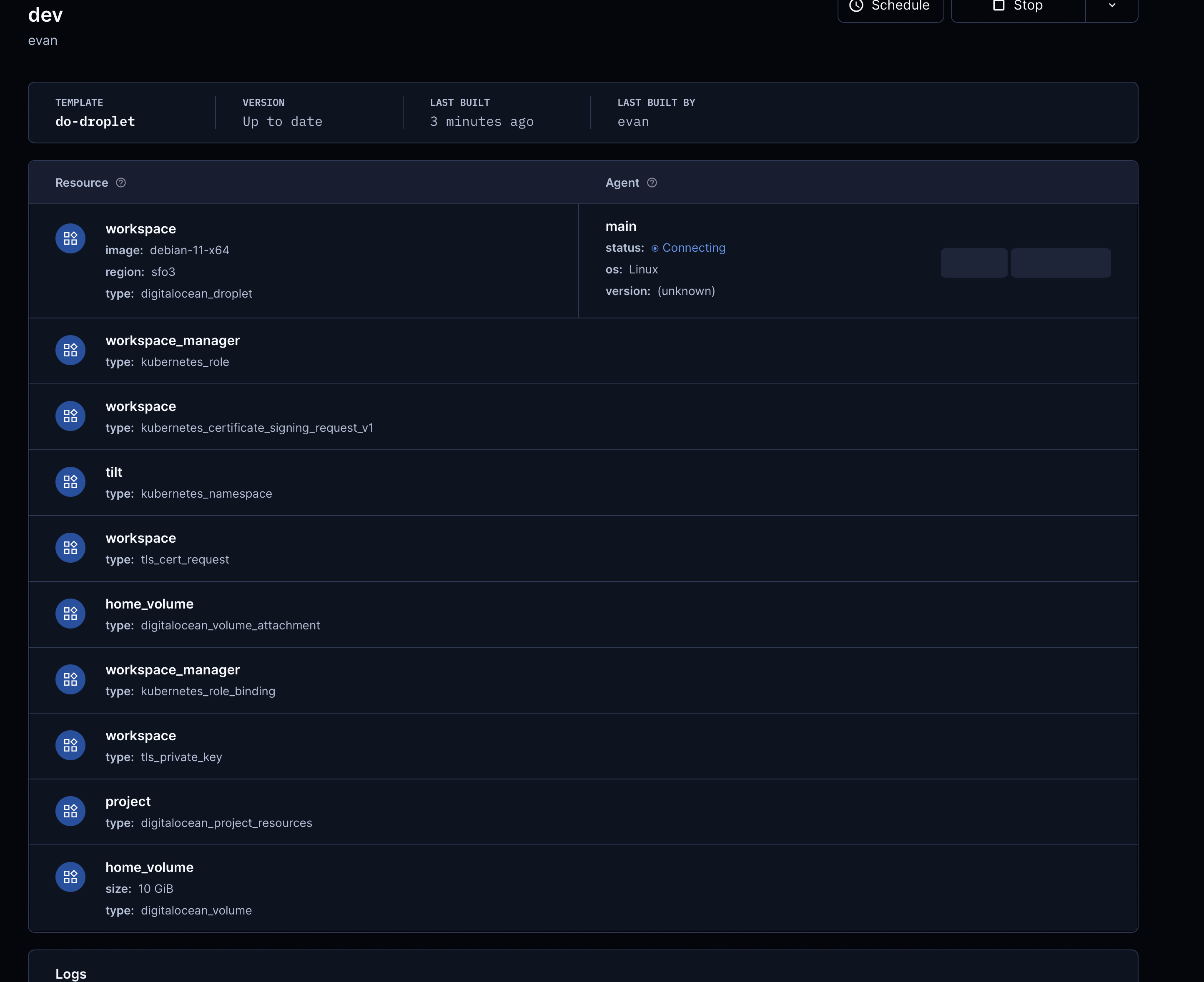Select the digitalocean_droplet workspace resource icon
The image size is (1204, 982).
(70, 238)
